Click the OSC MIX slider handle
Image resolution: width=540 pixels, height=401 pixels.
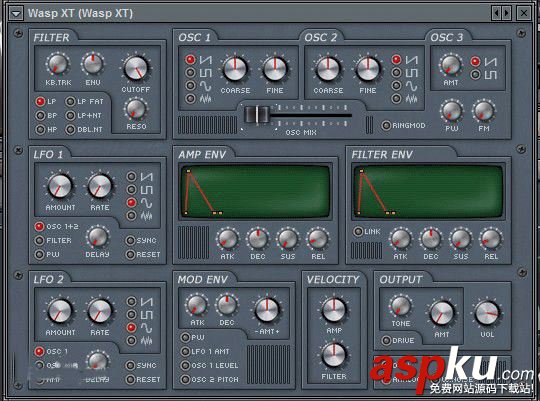click(257, 114)
